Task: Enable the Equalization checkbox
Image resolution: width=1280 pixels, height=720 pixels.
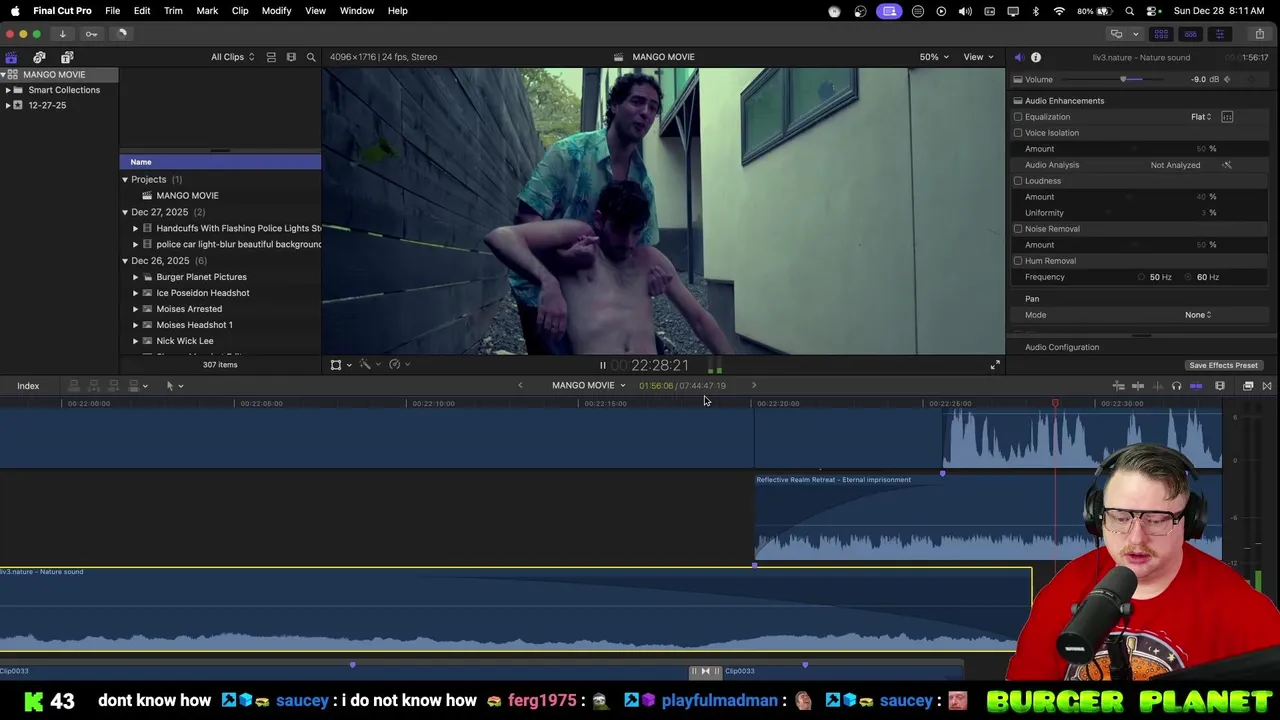Action: tap(1018, 117)
